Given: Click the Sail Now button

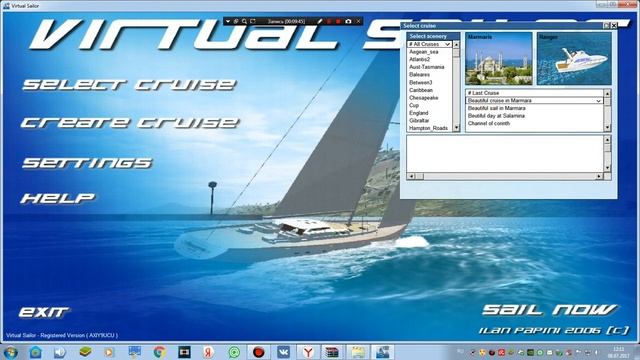Looking at the screenshot, I should [x=550, y=310].
